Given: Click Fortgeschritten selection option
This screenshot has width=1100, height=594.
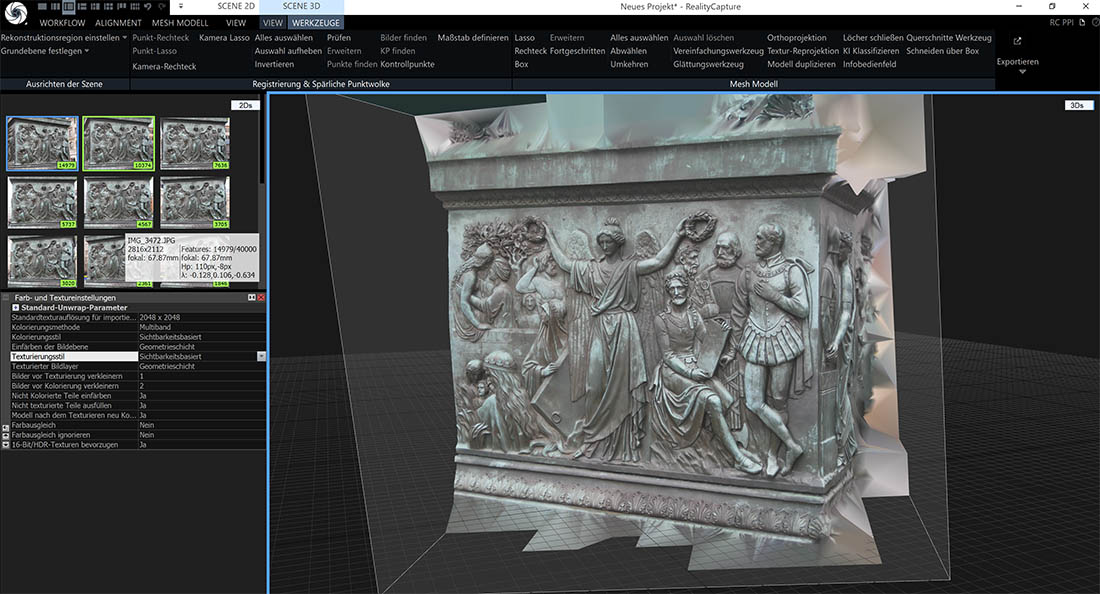Looking at the screenshot, I should 577,51.
